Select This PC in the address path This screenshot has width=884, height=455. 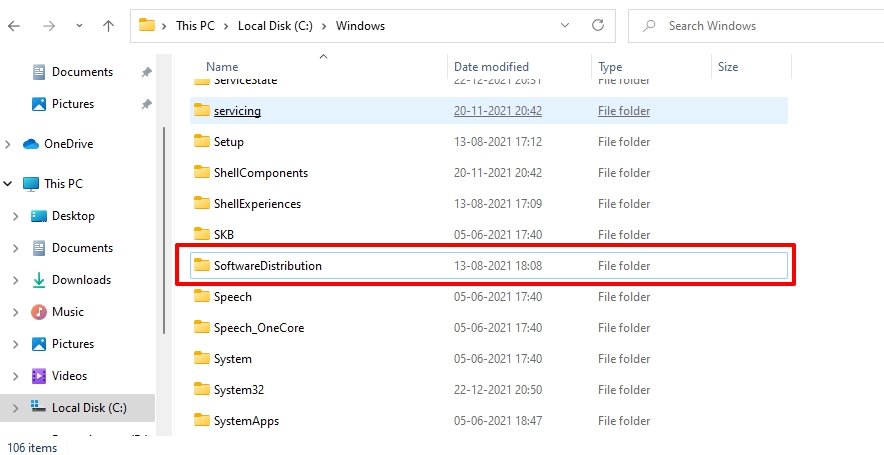[195, 26]
